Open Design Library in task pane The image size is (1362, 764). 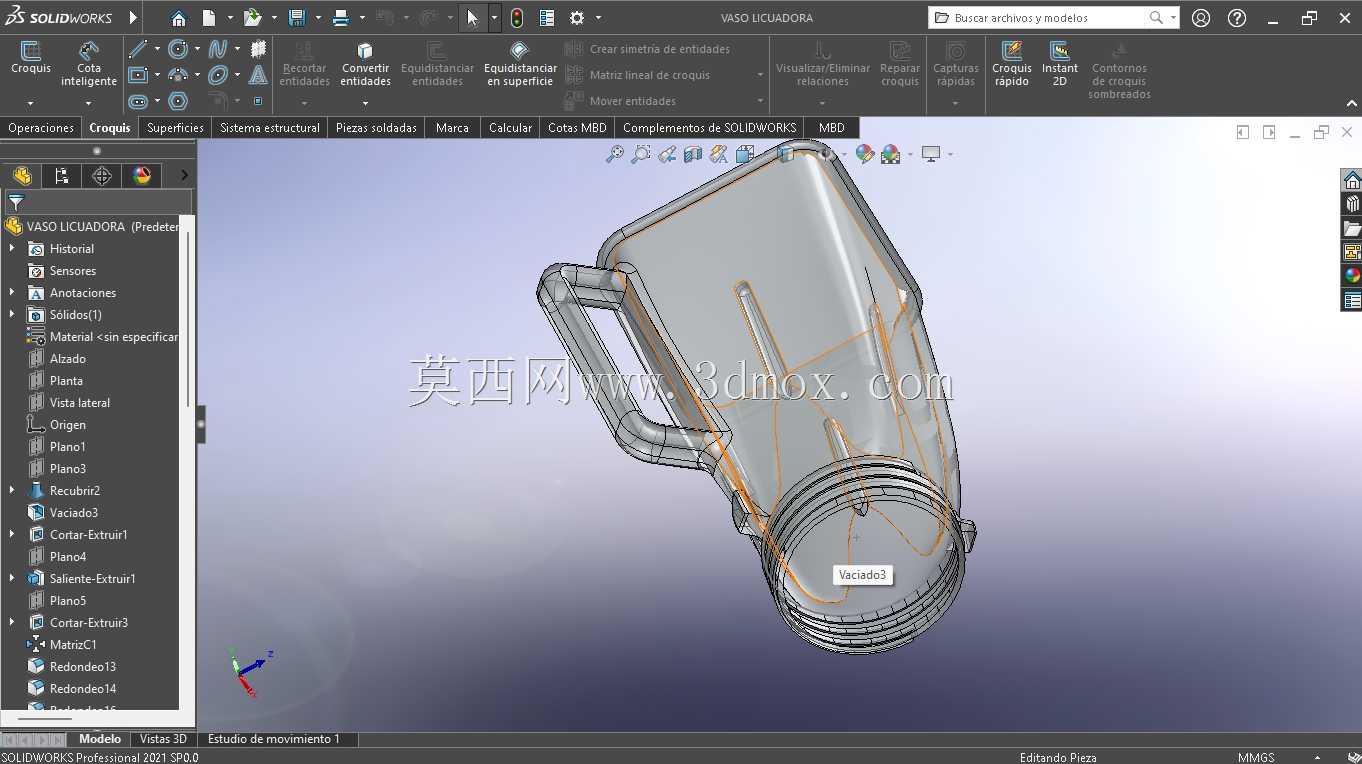(1352, 204)
